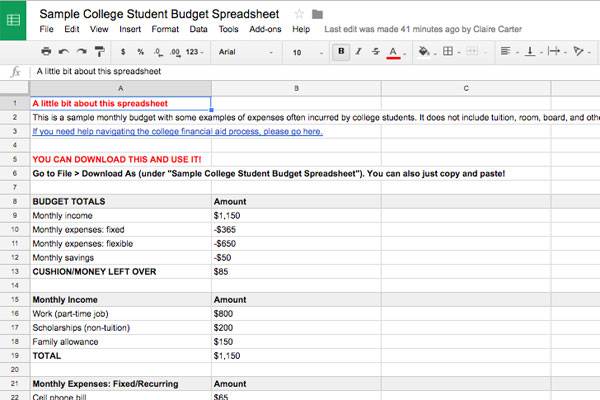Select column B header
600x400 pixels.
[296, 88]
